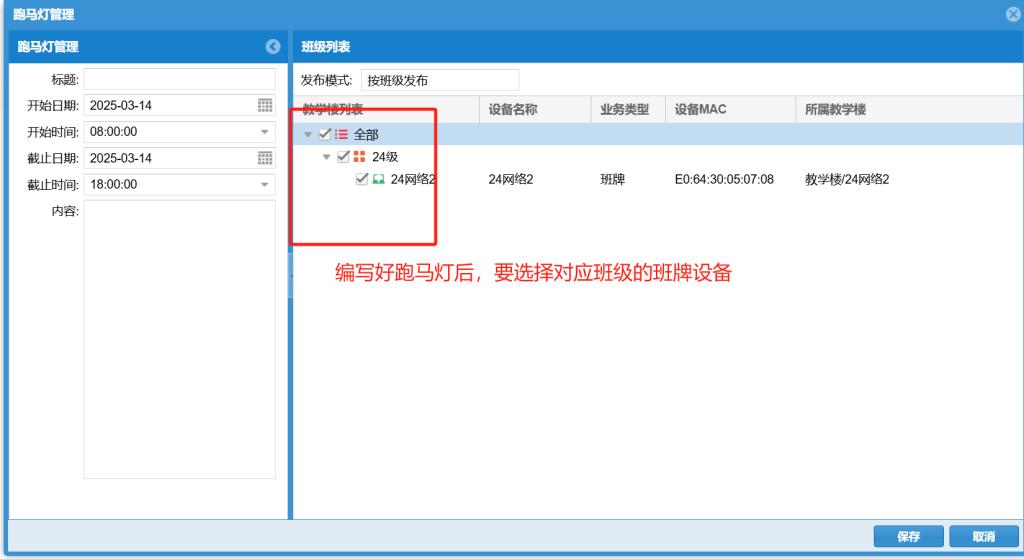The width and height of the screenshot is (1024, 559).
Task: Open the 截止日期 calendar picker icon
Action: coord(264,158)
